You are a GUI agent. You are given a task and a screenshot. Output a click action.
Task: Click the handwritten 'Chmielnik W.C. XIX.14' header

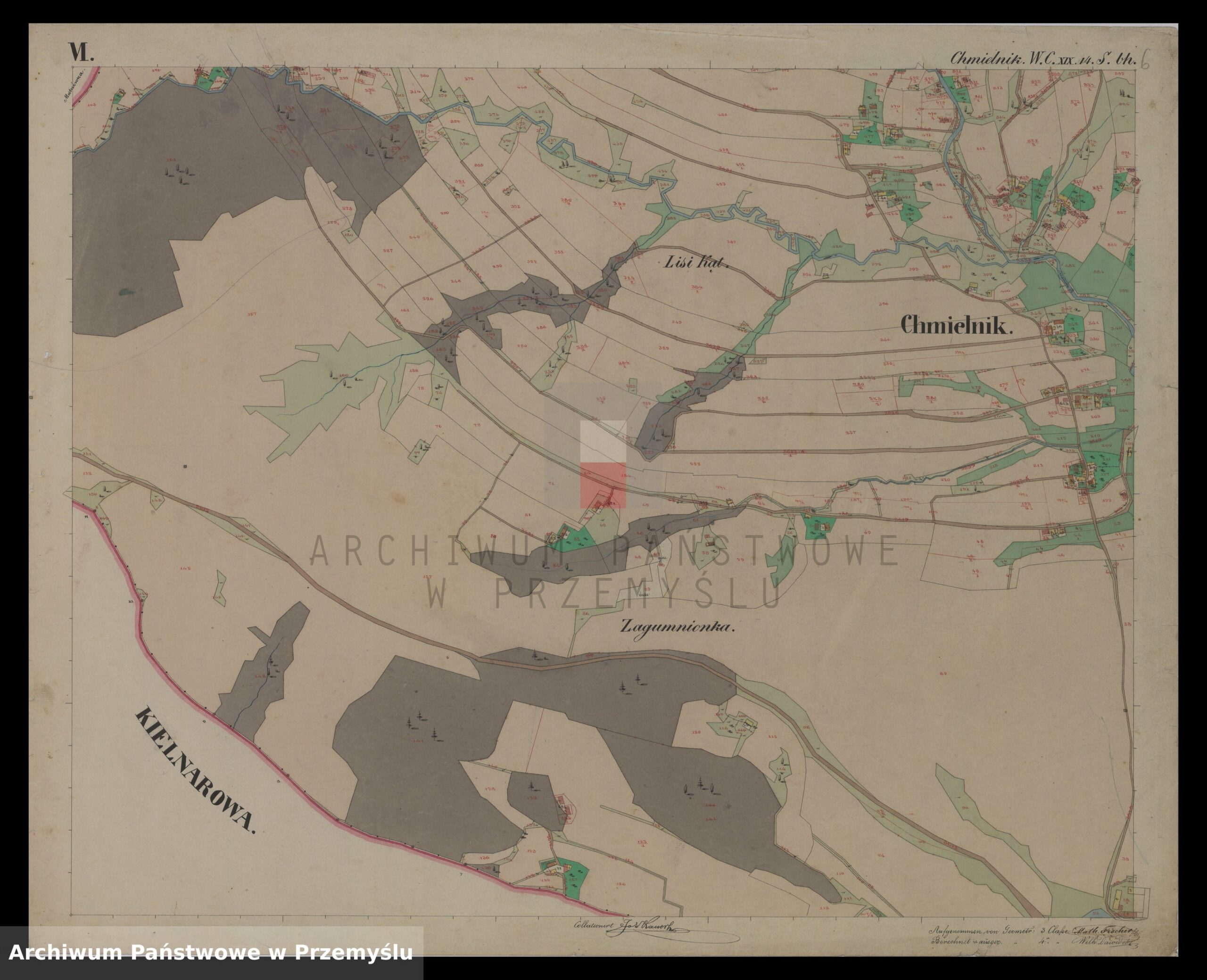[1043, 59]
